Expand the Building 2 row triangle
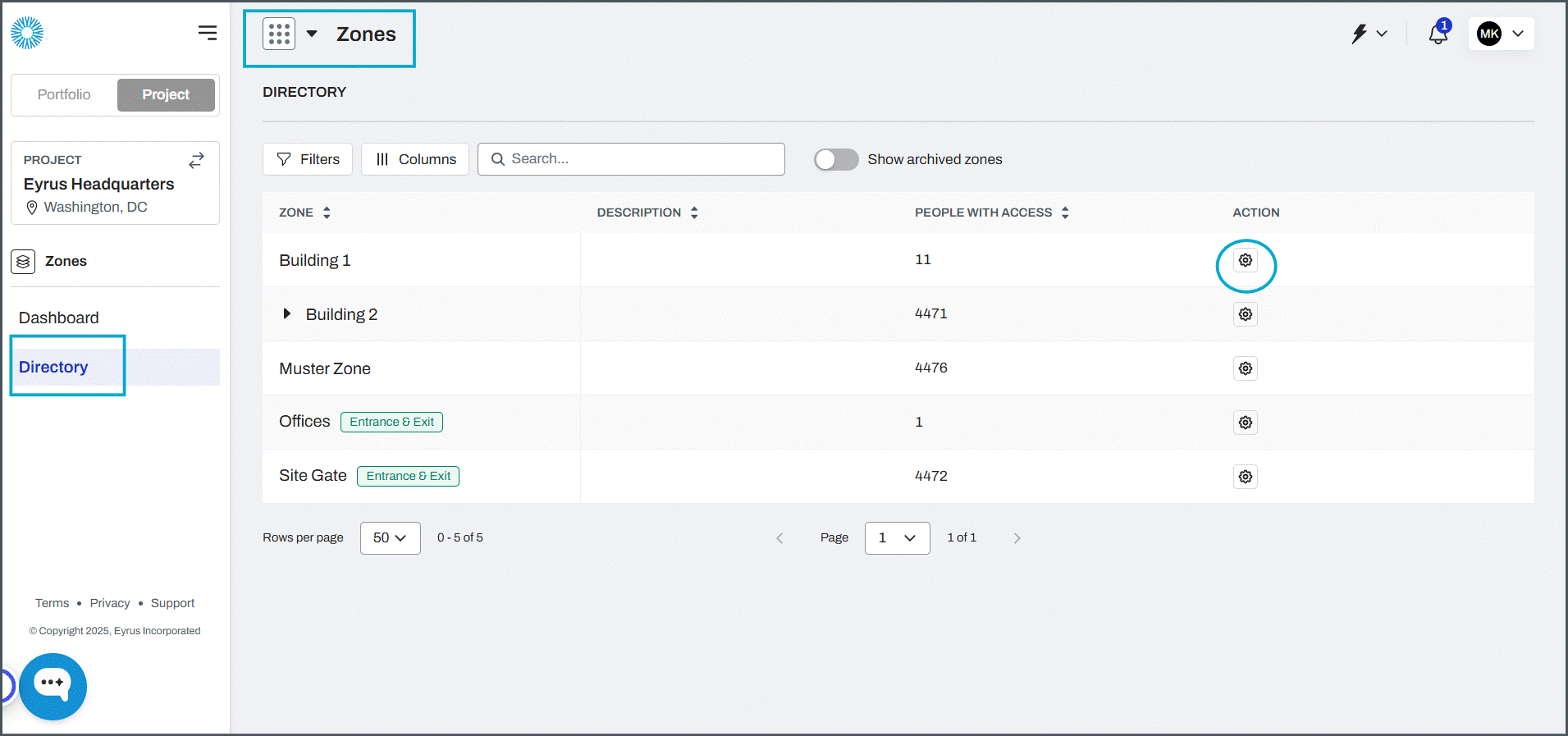This screenshot has width=1568, height=736. [286, 313]
